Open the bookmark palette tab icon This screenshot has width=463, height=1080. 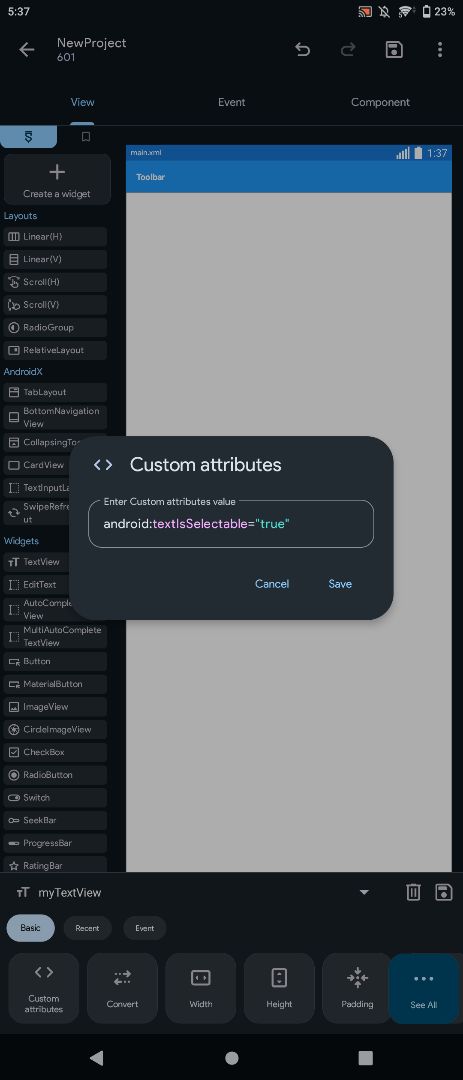click(86, 136)
